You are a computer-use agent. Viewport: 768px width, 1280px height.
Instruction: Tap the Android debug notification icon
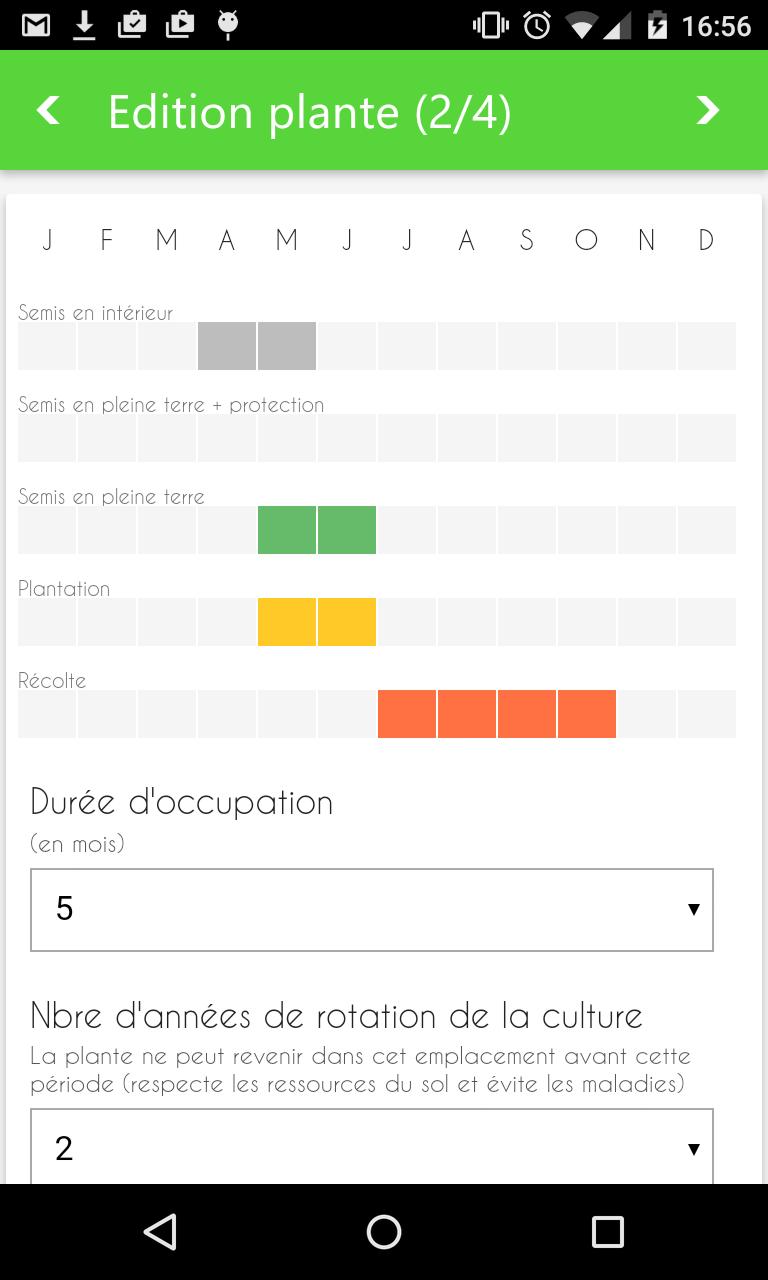tap(228, 25)
